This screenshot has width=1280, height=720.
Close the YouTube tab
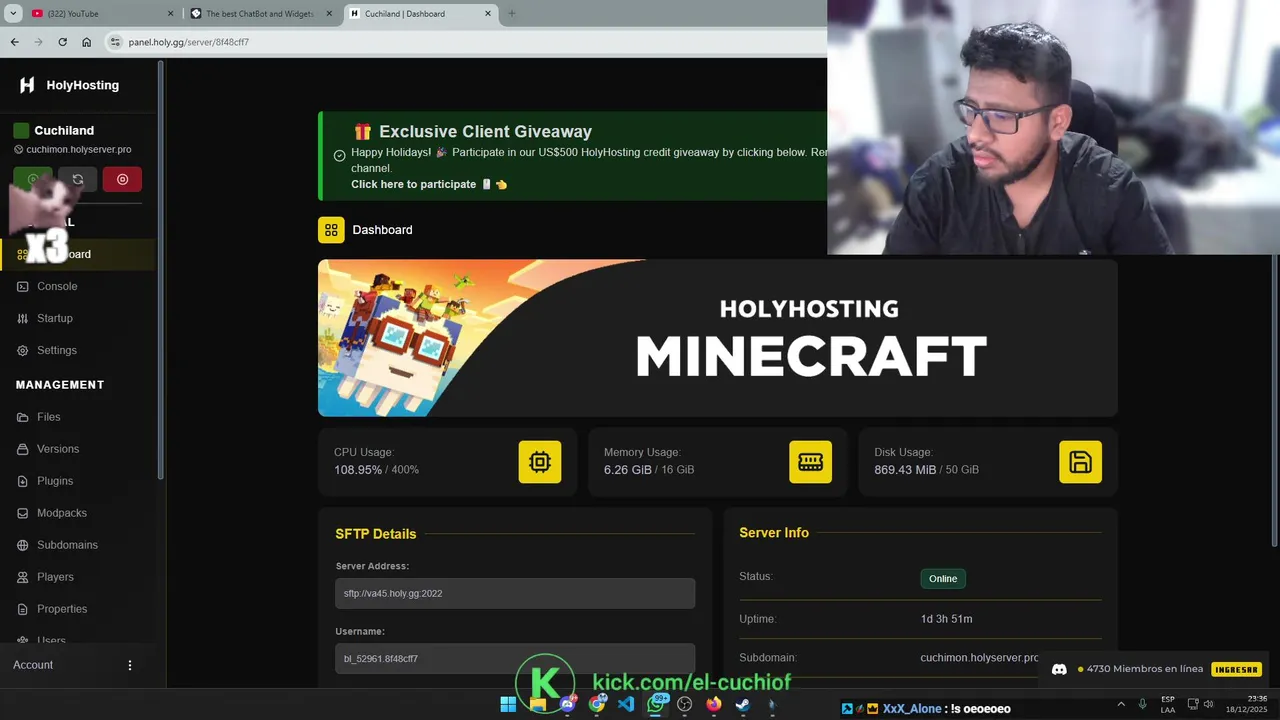click(x=169, y=14)
